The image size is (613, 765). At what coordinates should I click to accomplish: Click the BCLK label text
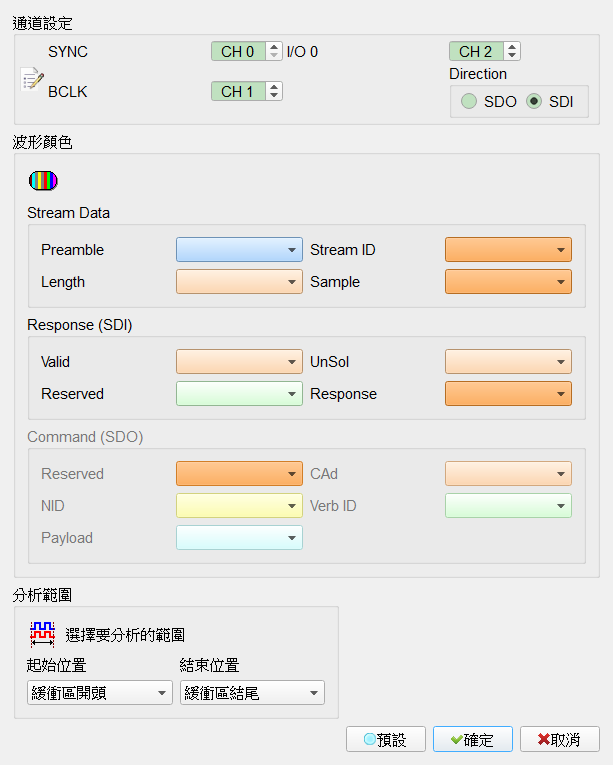click(x=68, y=92)
